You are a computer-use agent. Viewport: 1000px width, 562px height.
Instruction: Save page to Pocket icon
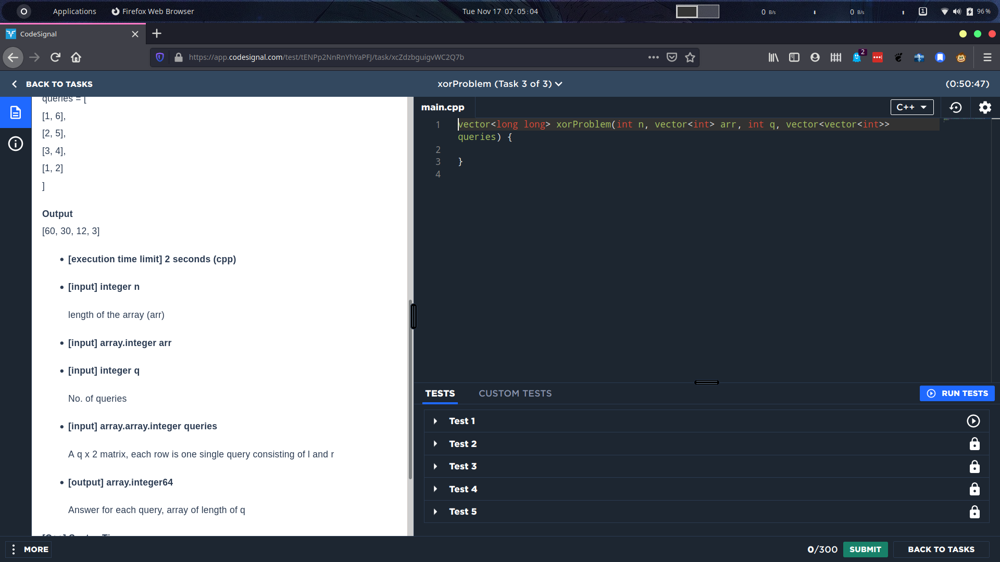click(672, 57)
